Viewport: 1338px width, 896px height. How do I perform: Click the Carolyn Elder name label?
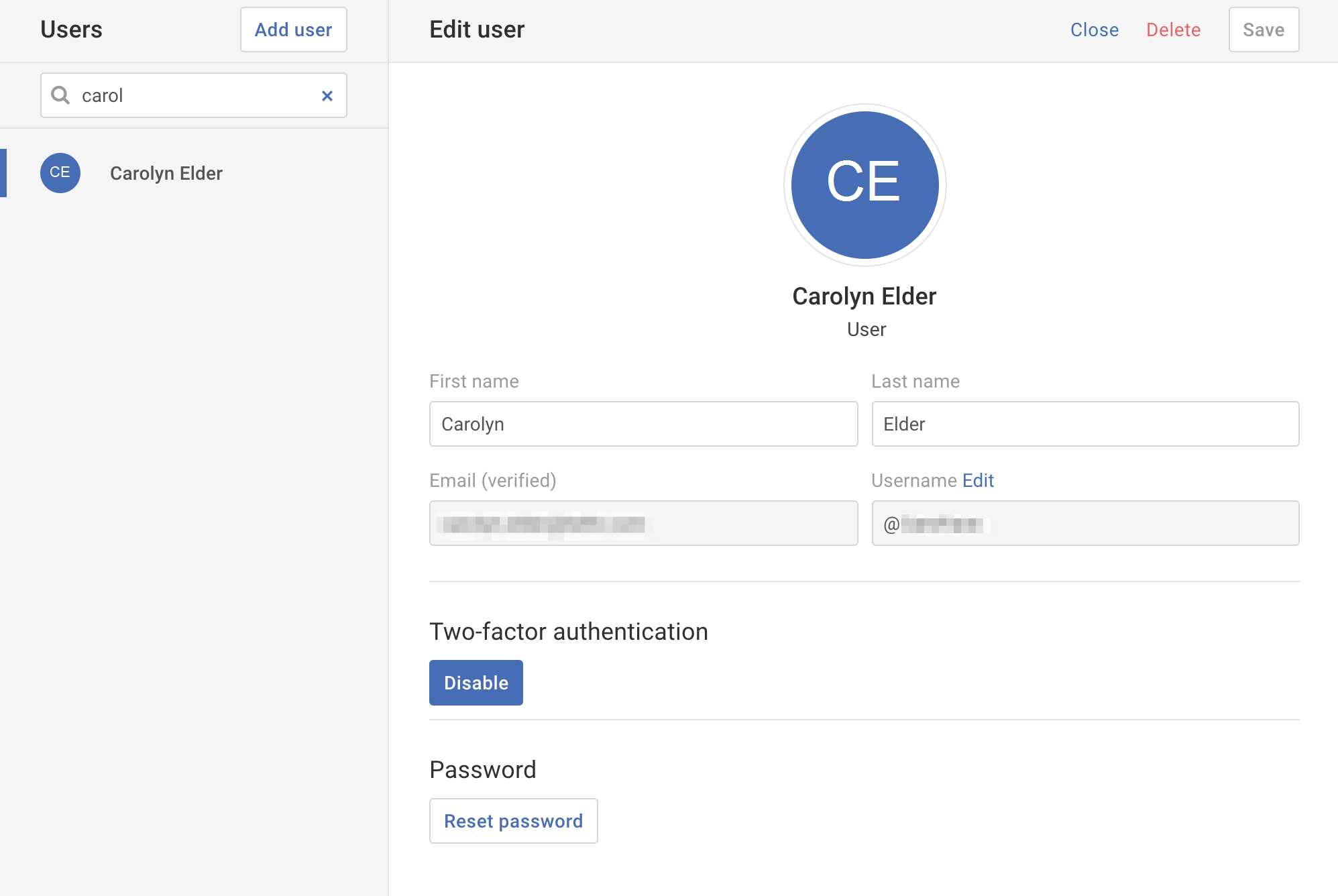coord(864,296)
